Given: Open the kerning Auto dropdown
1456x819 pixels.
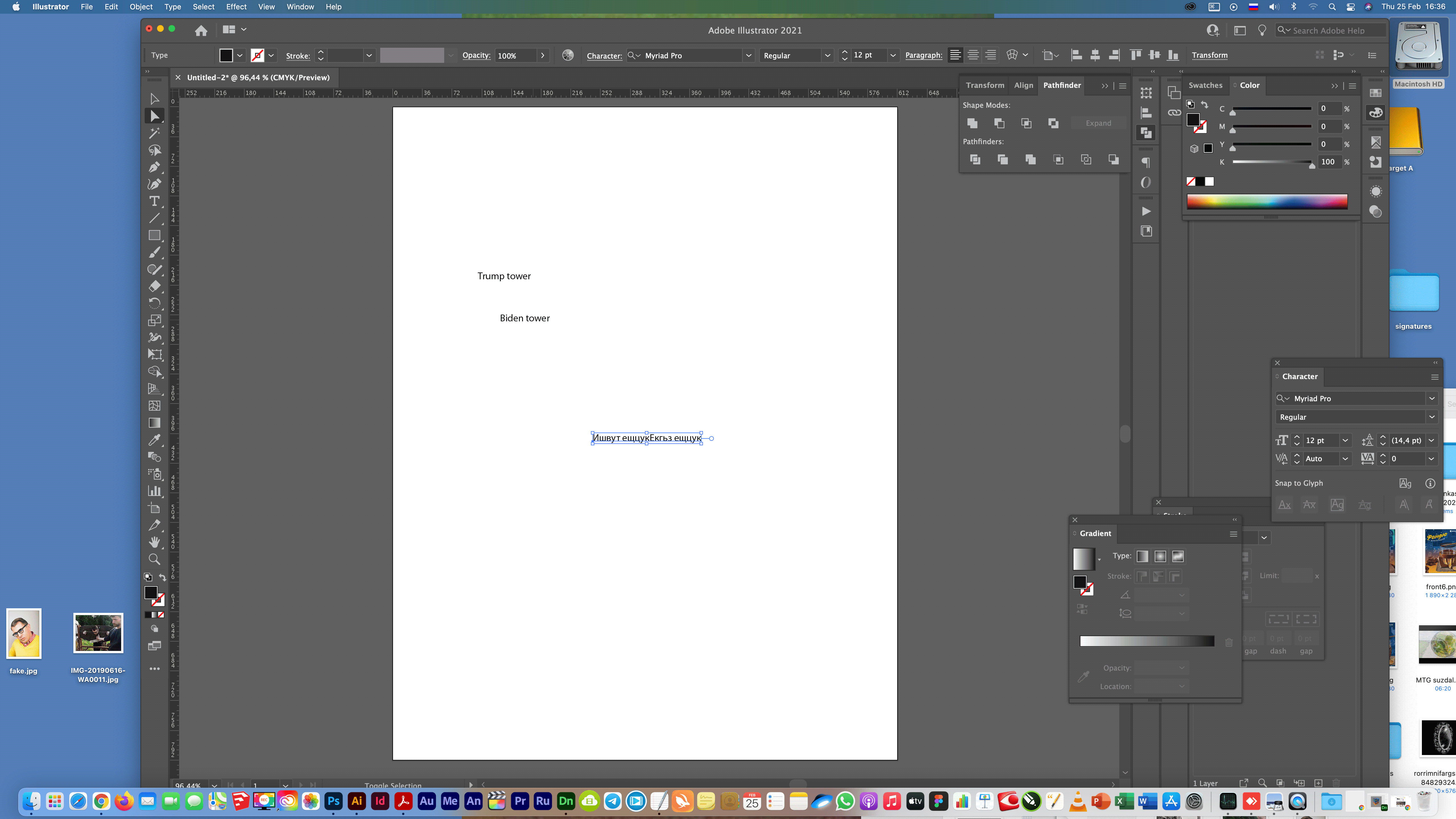Looking at the screenshot, I should 1346,458.
